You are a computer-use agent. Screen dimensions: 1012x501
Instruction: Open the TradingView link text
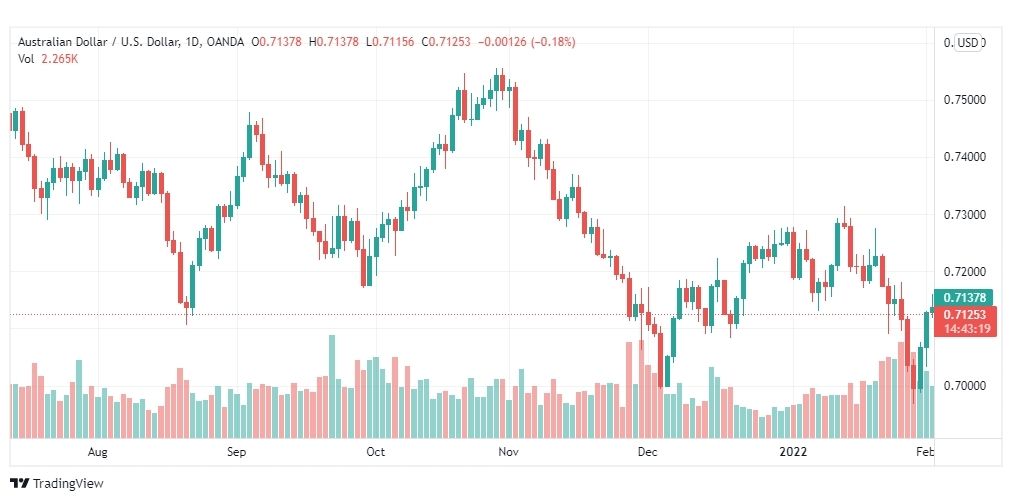point(68,483)
